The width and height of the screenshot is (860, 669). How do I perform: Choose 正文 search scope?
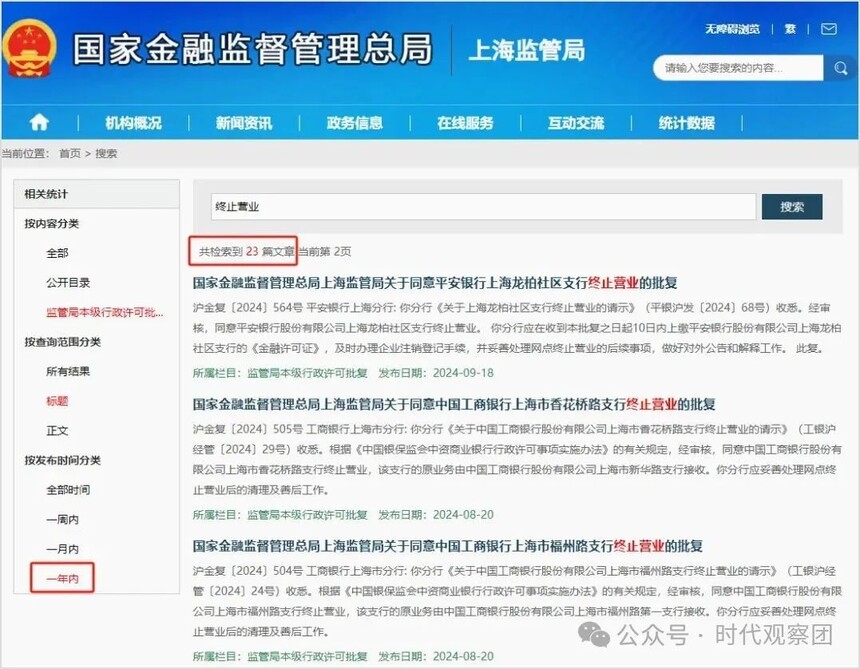57,430
